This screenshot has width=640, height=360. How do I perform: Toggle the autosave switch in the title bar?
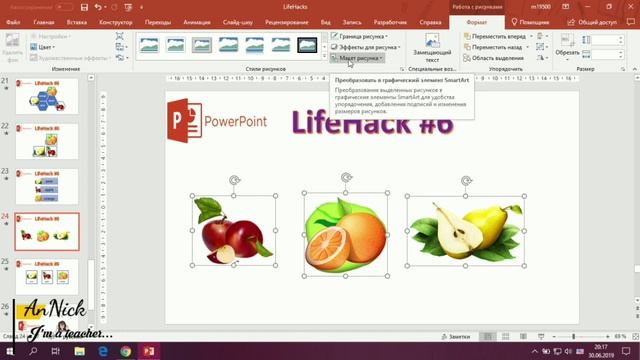pyautogui.click(x=64, y=7)
